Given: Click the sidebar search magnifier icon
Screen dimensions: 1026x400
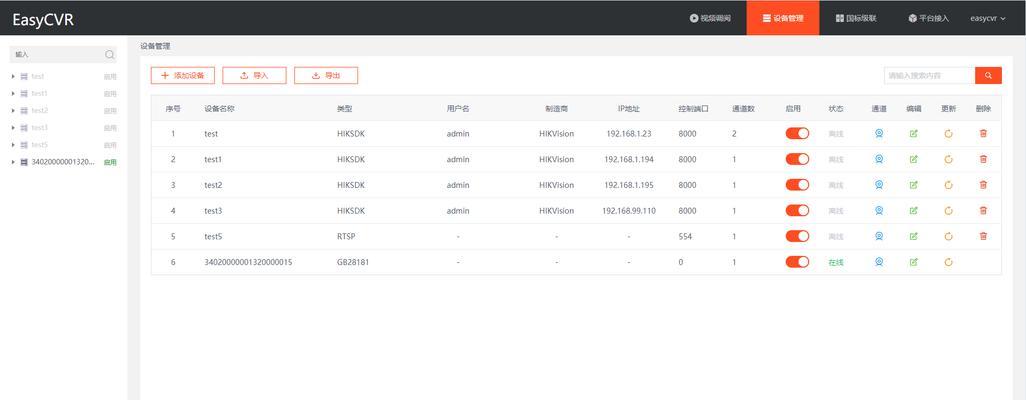Looking at the screenshot, I should tap(109, 55).
